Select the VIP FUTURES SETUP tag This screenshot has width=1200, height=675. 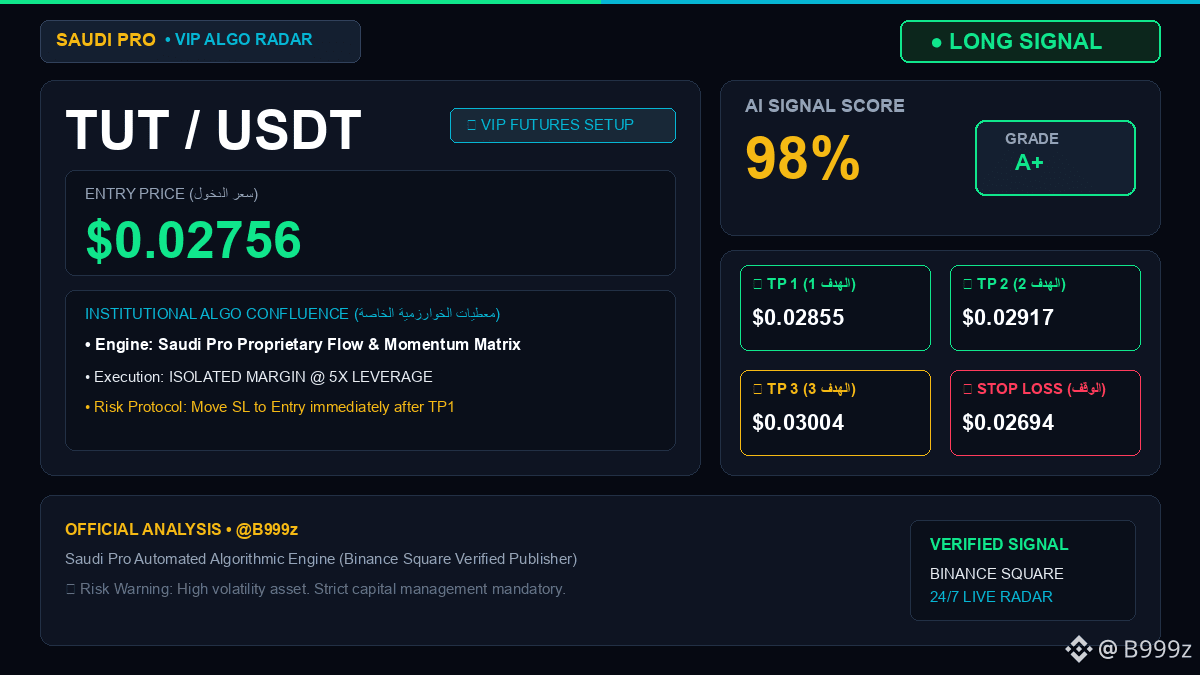[563, 125]
